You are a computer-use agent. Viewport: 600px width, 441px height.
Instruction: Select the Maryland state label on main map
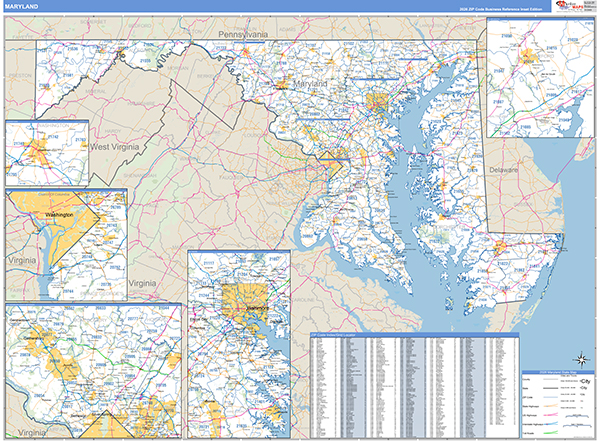[x=310, y=83]
